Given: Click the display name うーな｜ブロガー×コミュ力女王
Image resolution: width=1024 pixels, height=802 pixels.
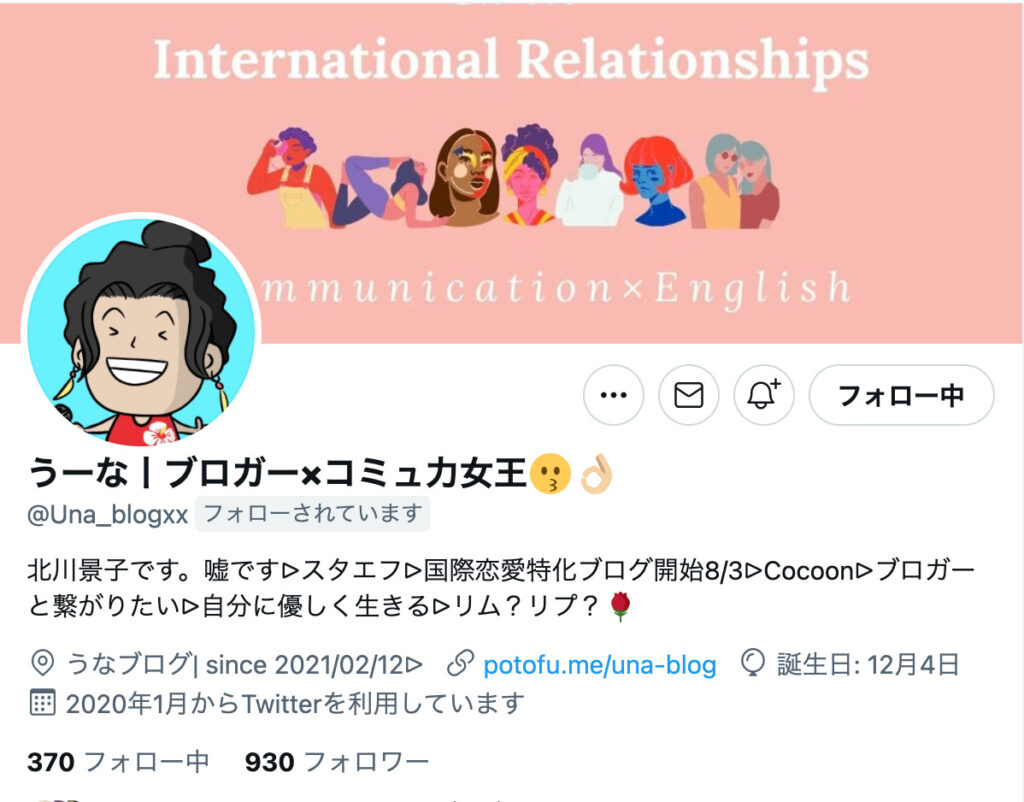Looking at the screenshot, I should [277, 472].
